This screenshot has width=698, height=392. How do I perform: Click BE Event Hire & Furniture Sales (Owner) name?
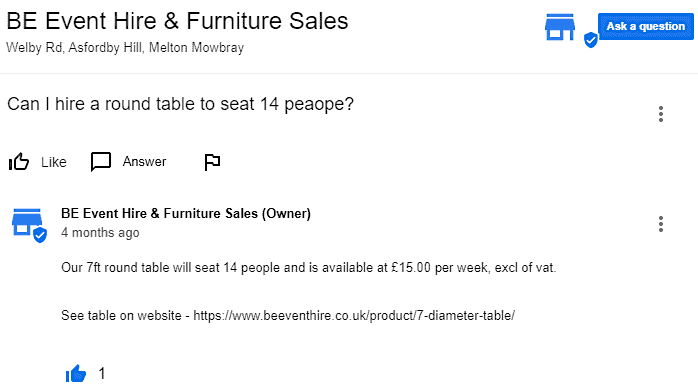(186, 214)
